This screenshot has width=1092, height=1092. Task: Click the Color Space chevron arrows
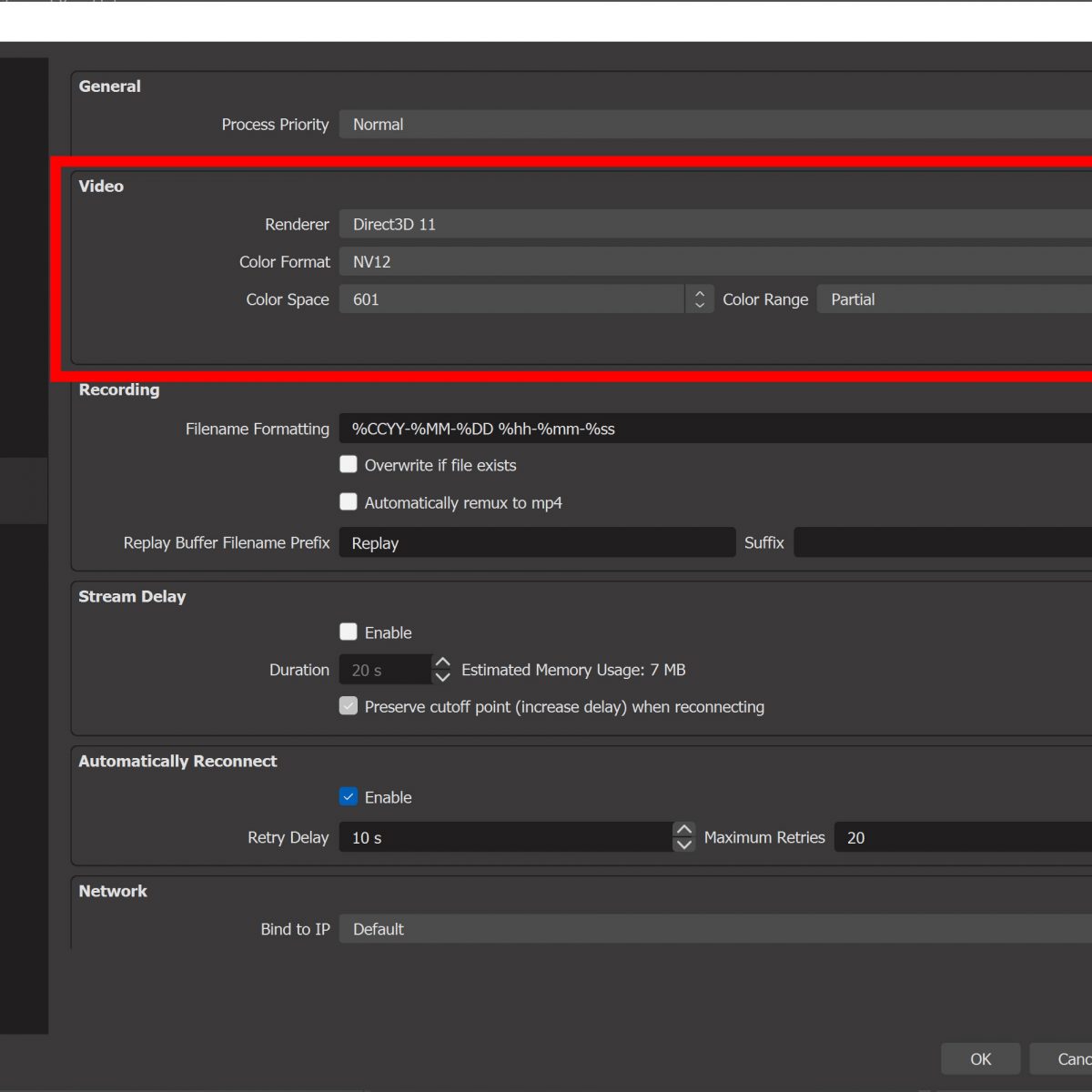click(x=699, y=299)
